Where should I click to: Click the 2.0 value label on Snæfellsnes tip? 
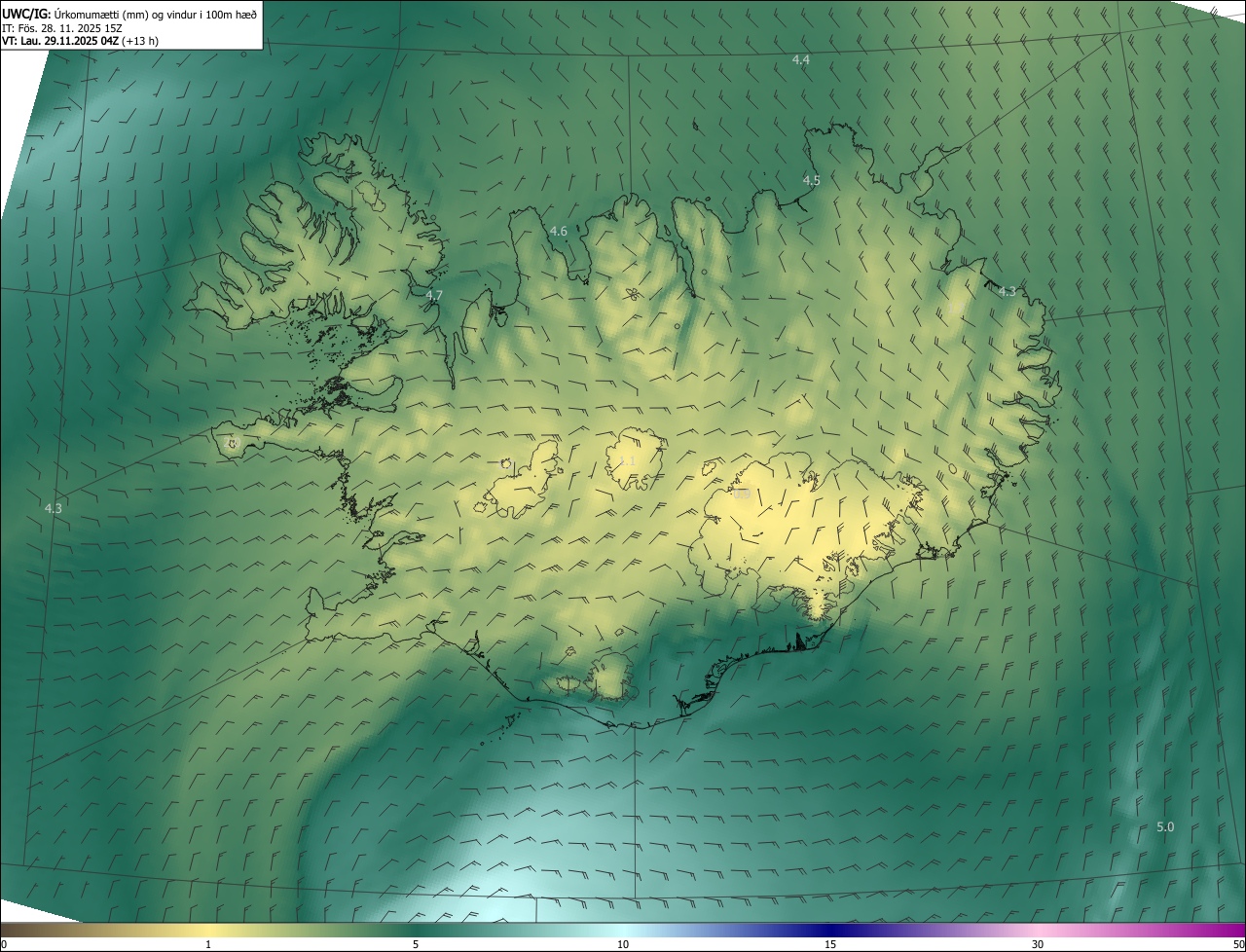pyautogui.click(x=231, y=444)
